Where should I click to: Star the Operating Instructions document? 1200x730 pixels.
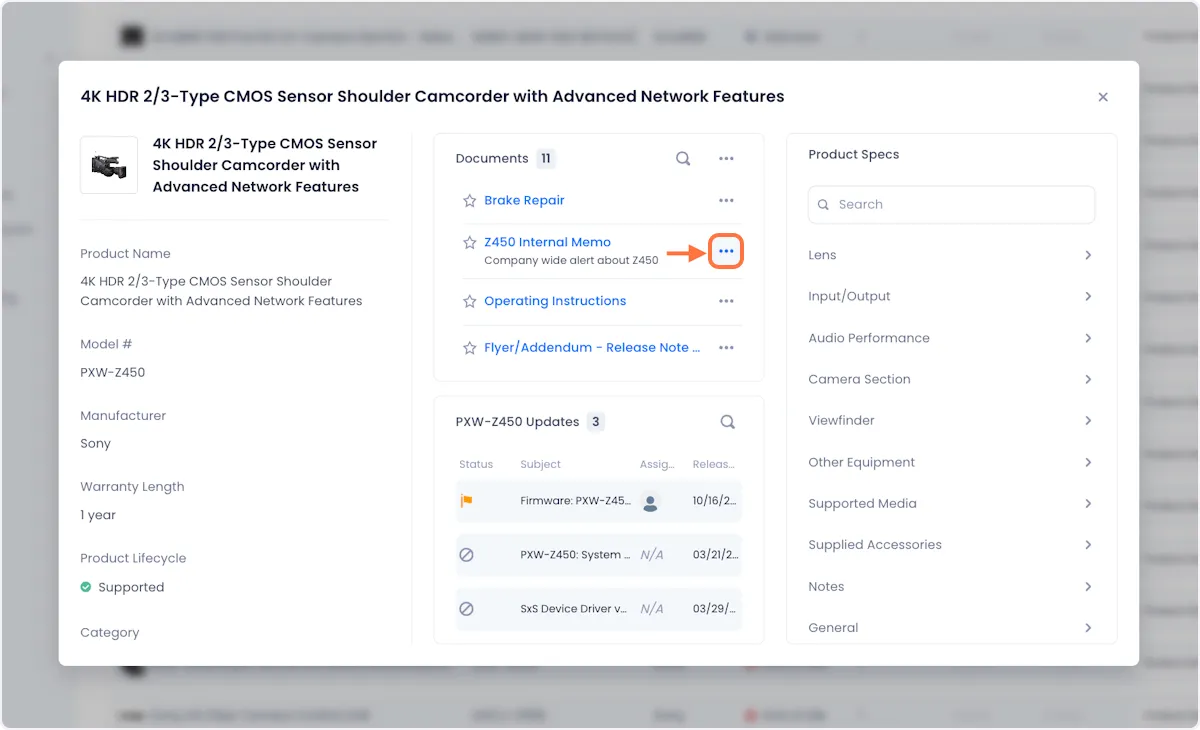469,301
